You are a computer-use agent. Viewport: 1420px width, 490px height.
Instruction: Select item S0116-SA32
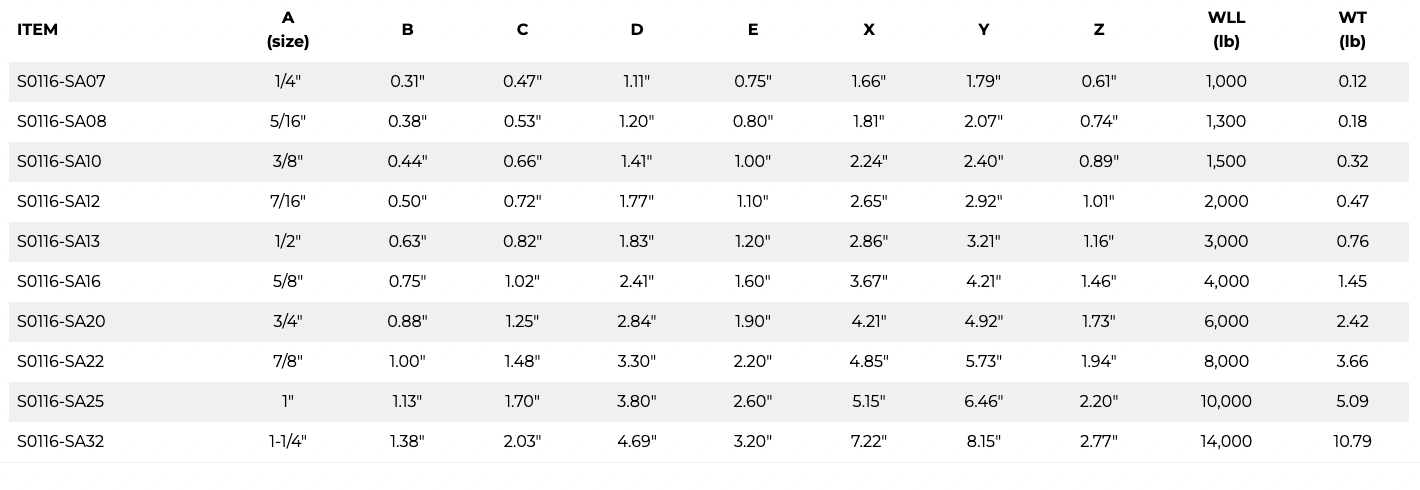[x=60, y=441]
